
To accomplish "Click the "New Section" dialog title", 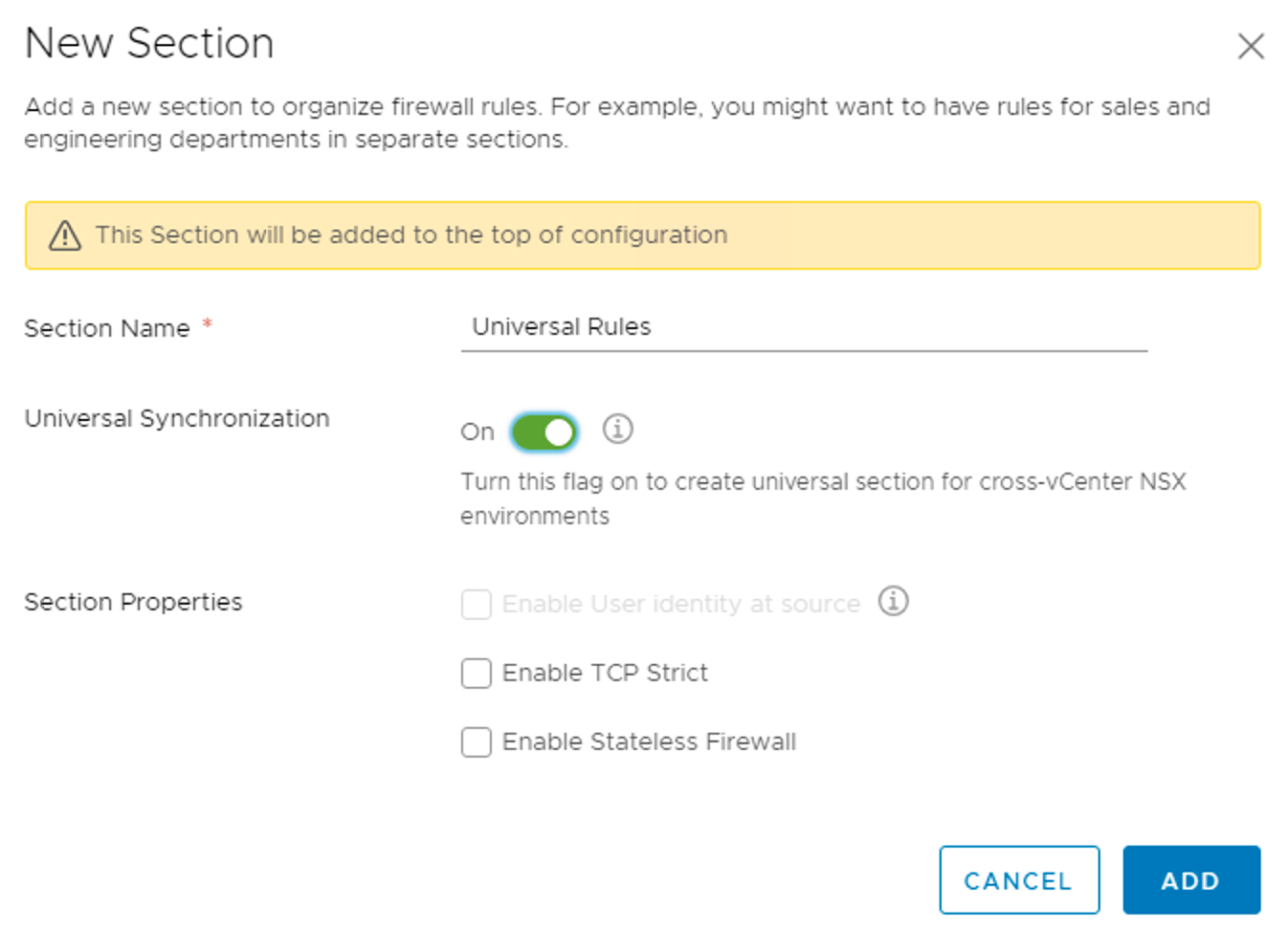I will point(149,44).
